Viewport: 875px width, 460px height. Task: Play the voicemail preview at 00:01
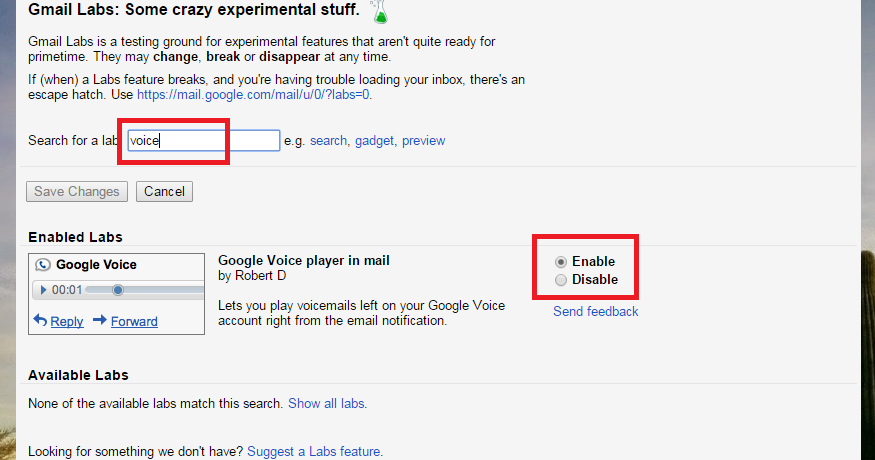[x=43, y=290]
